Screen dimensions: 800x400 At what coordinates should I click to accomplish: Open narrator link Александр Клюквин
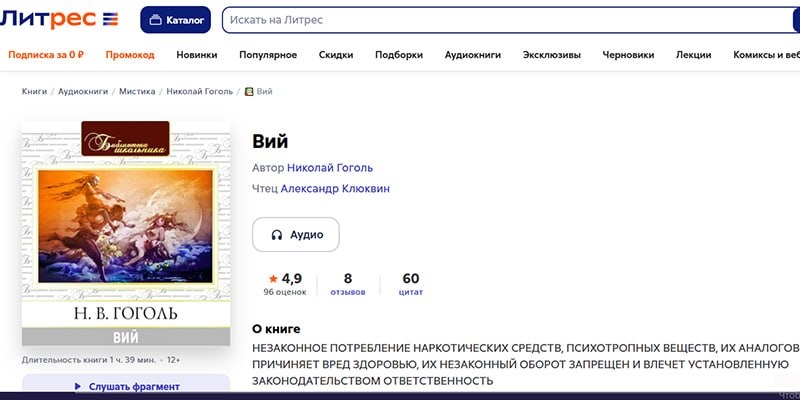point(335,189)
